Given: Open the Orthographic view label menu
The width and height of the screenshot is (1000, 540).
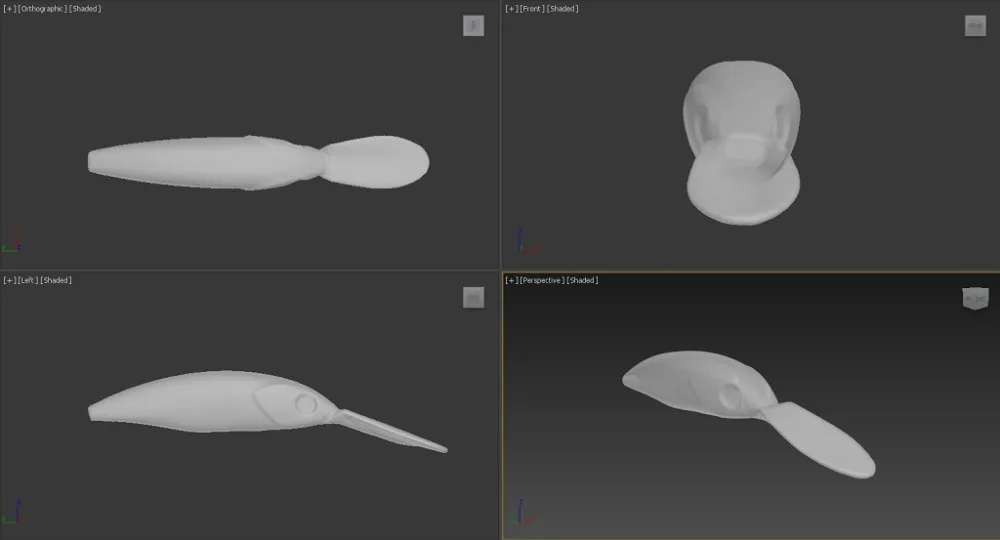Looking at the screenshot, I should tap(42, 9).
